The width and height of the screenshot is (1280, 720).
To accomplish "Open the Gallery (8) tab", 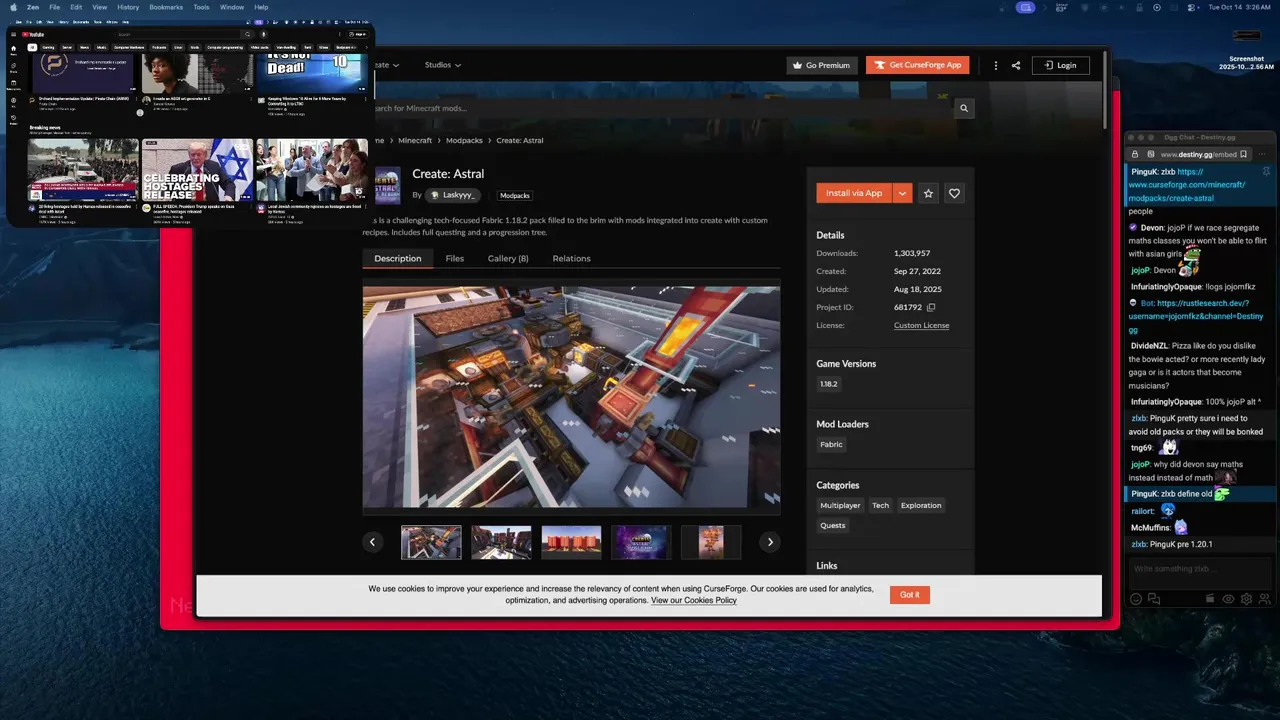I will pyautogui.click(x=508, y=258).
